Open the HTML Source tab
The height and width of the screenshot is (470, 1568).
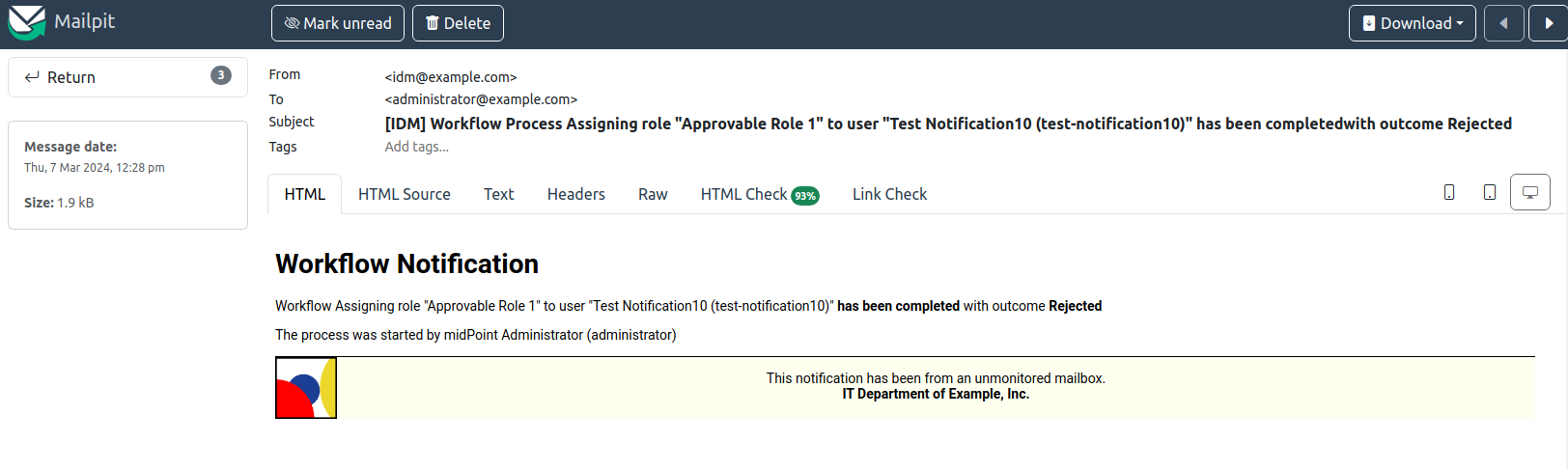click(x=404, y=194)
